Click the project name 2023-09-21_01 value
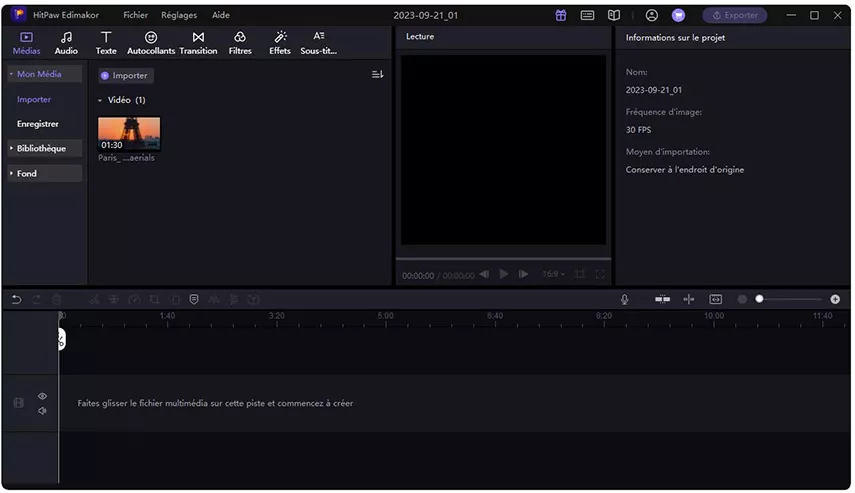 [653, 90]
